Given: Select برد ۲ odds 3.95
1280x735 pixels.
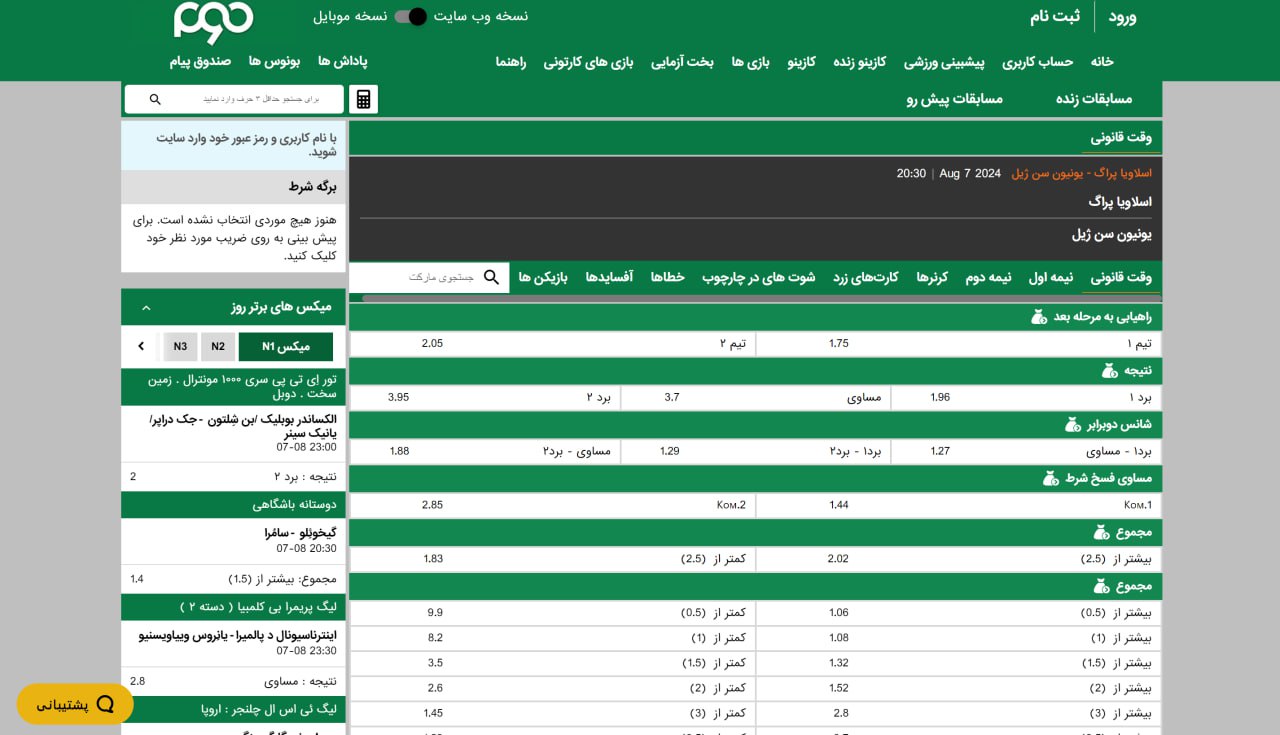Looking at the screenshot, I should coord(485,397).
